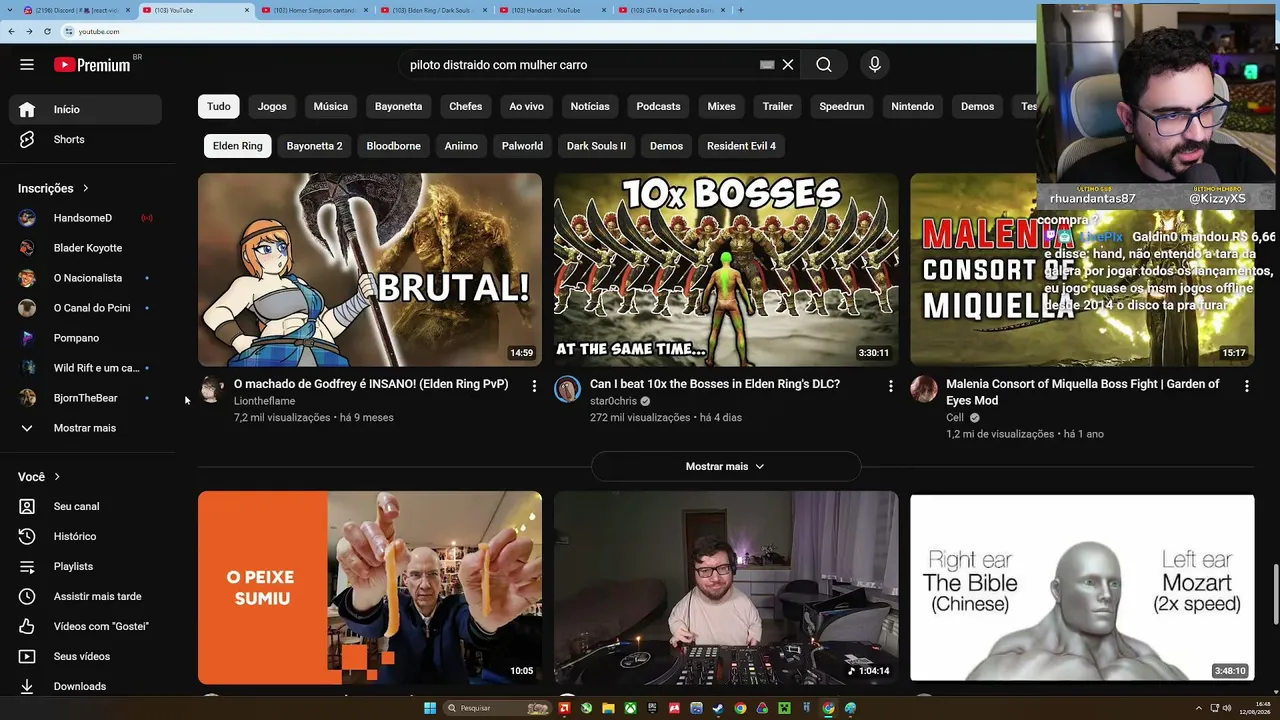Image resolution: width=1280 pixels, height=720 pixels.
Task: Open the Minecraft icon on the taskbar
Action: pyautogui.click(x=784, y=708)
